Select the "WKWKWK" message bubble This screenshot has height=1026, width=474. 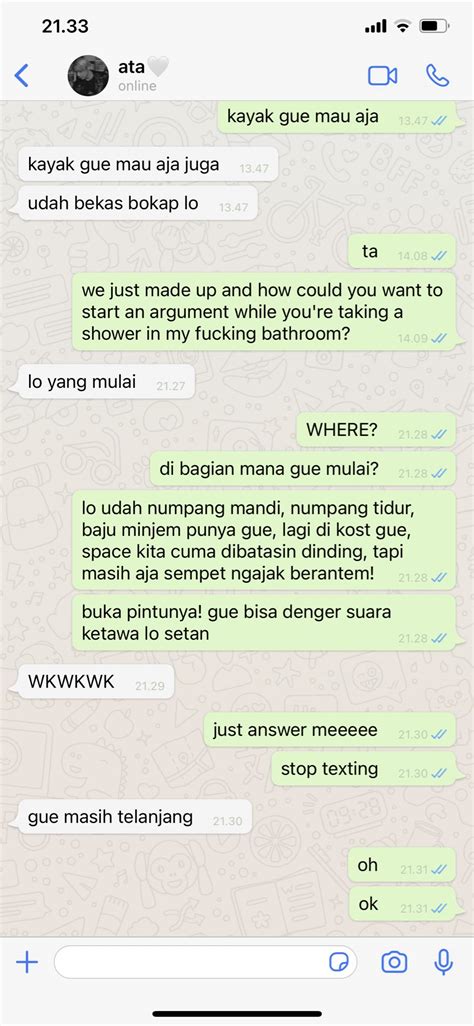pyautogui.click(x=96, y=682)
